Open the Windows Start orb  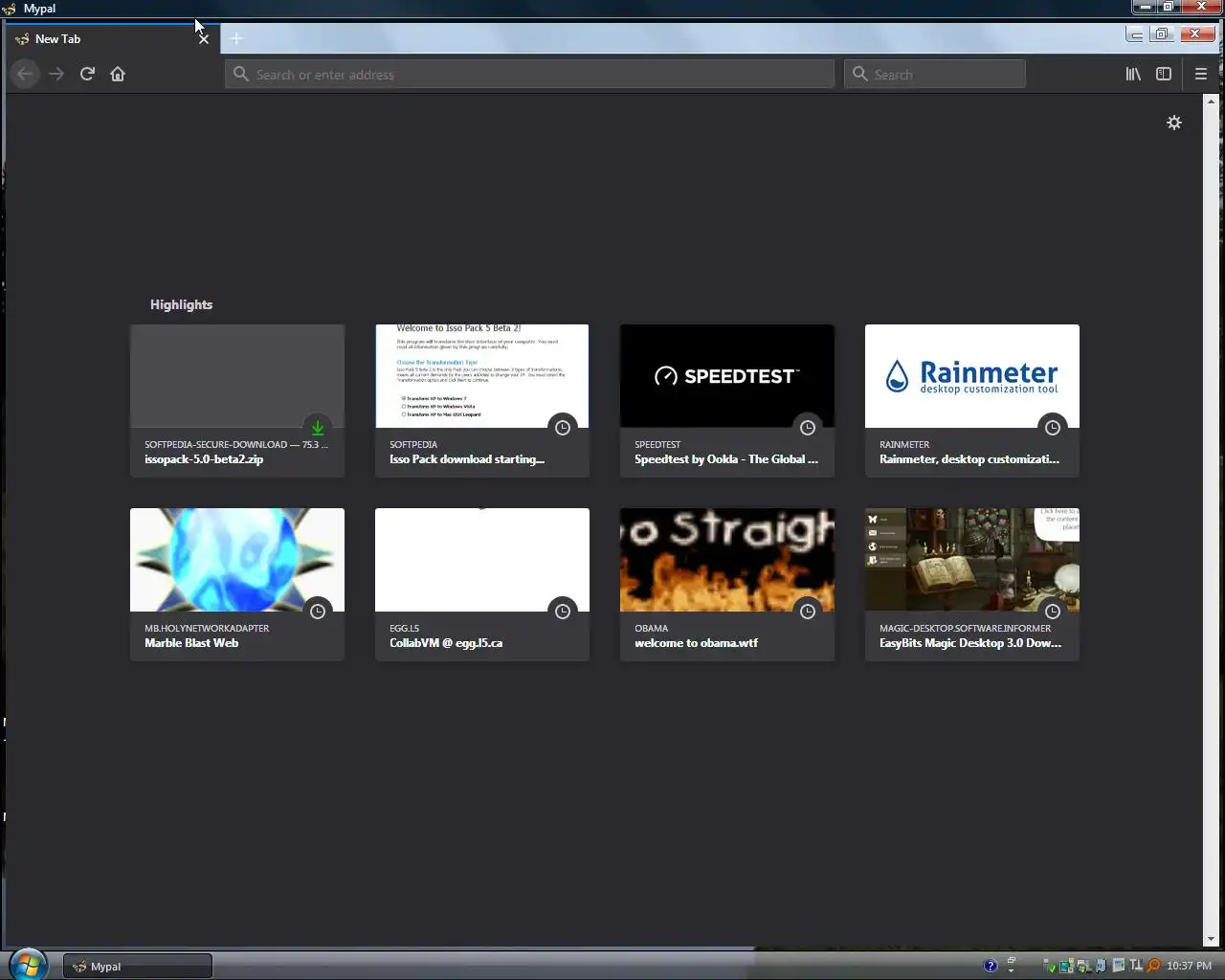click(x=28, y=965)
